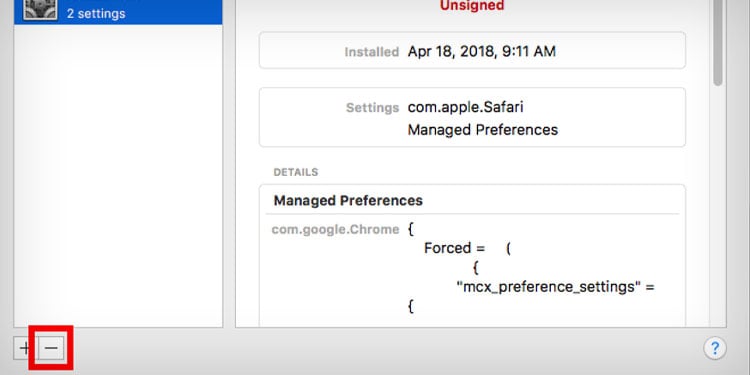The height and width of the screenshot is (375, 750).
Task: Click the Settings field label
Action: pos(372,108)
